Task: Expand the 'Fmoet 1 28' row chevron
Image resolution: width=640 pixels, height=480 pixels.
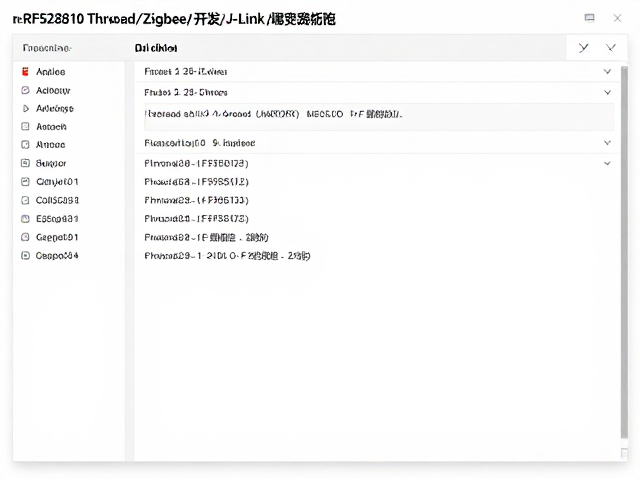Action: pyautogui.click(x=607, y=71)
